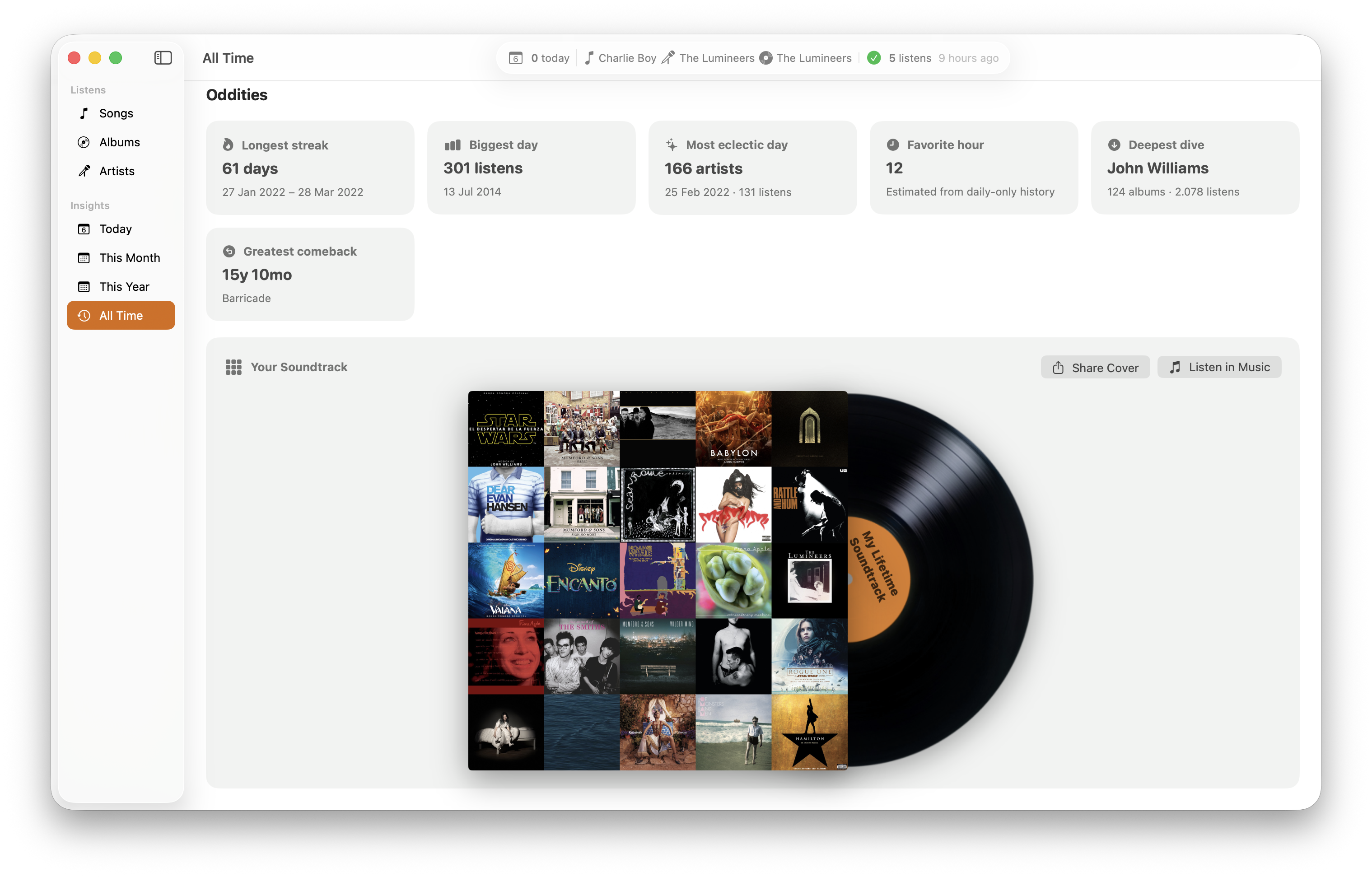Image resolution: width=1372 pixels, height=877 pixels.
Task: Click the album disc icon in status pill
Action: (x=766, y=58)
